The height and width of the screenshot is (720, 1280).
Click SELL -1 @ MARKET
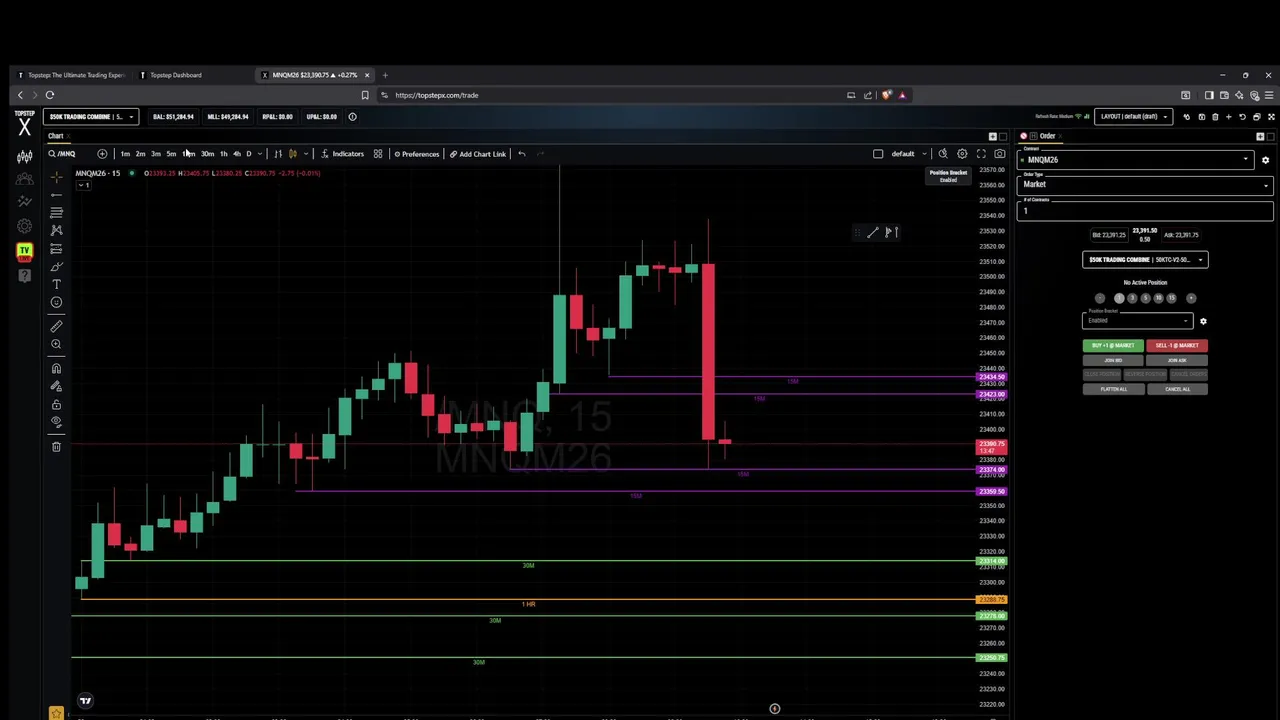(1177, 345)
